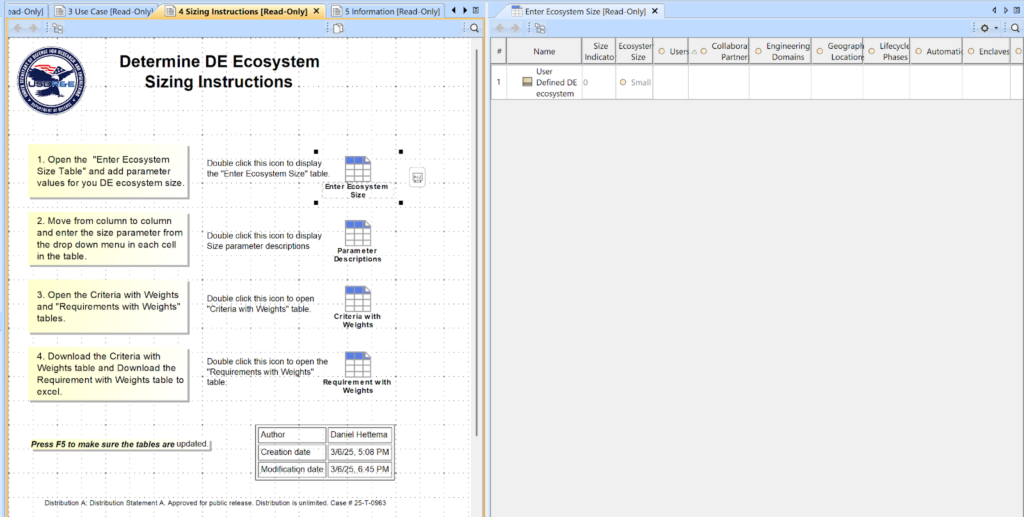This screenshot has width=1024, height=517.
Task: Switch to the 5 Information tab
Action: 392,11
